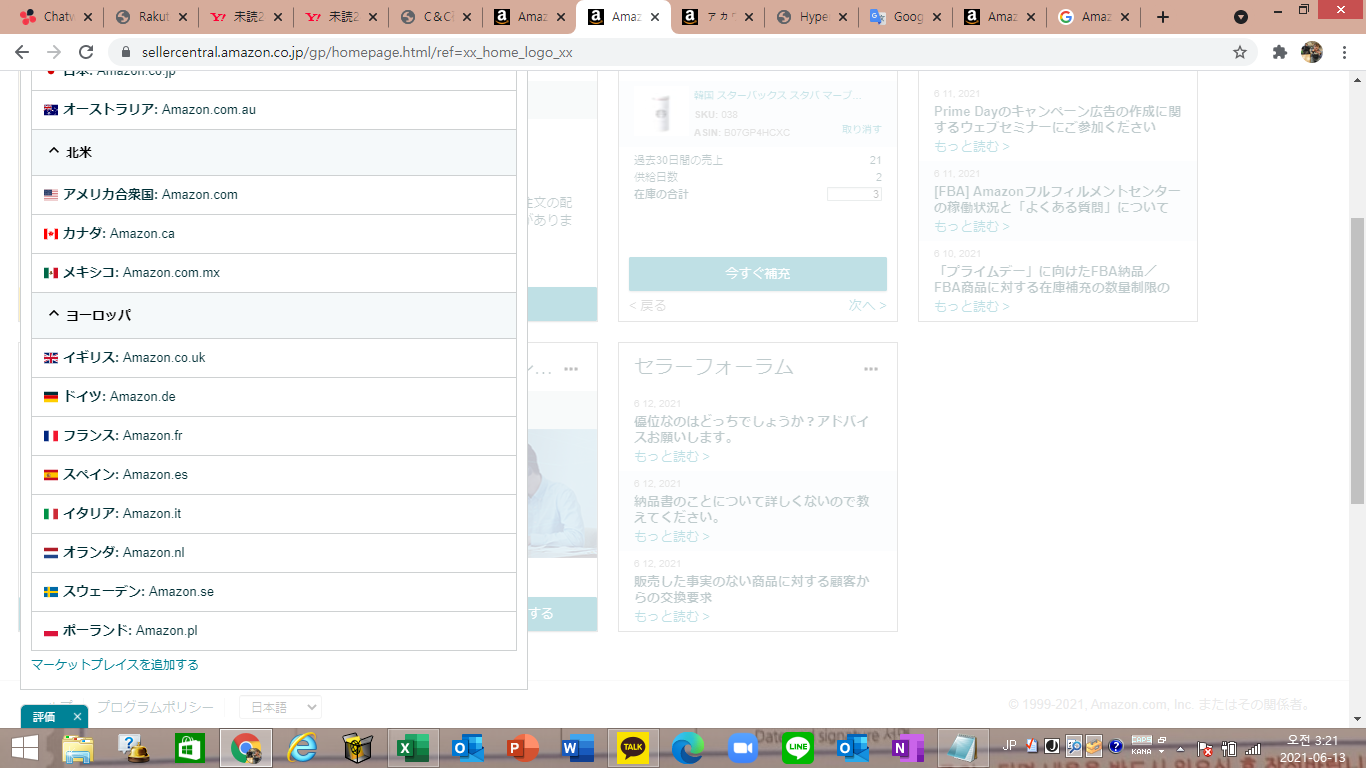
Task: Click the 戻る previous link
Action: click(648, 305)
